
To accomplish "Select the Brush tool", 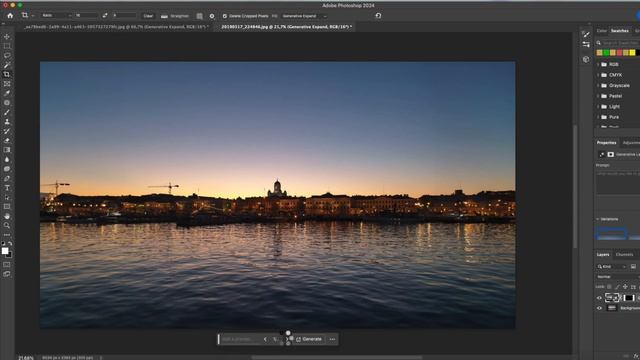I will 7,112.
